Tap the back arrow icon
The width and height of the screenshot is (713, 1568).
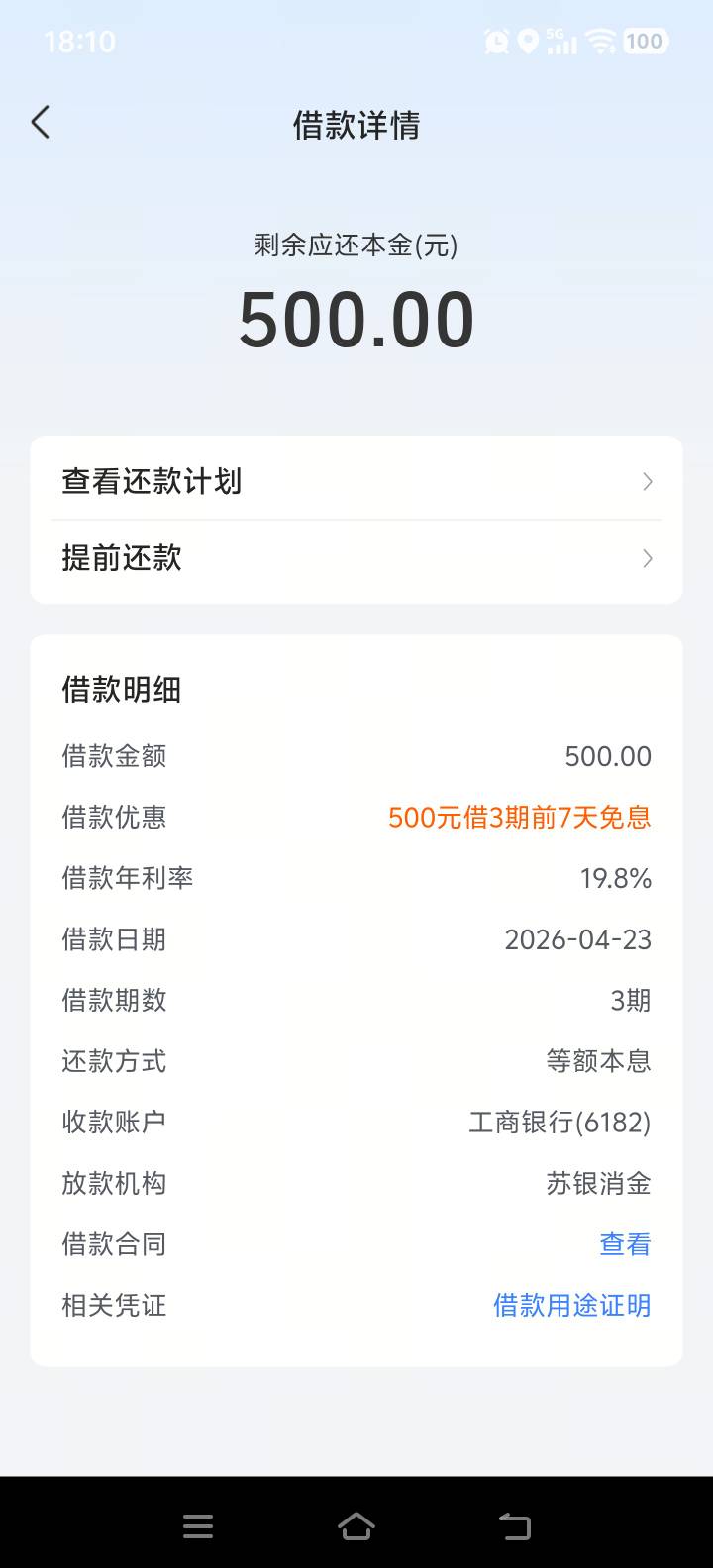[x=41, y=123]
